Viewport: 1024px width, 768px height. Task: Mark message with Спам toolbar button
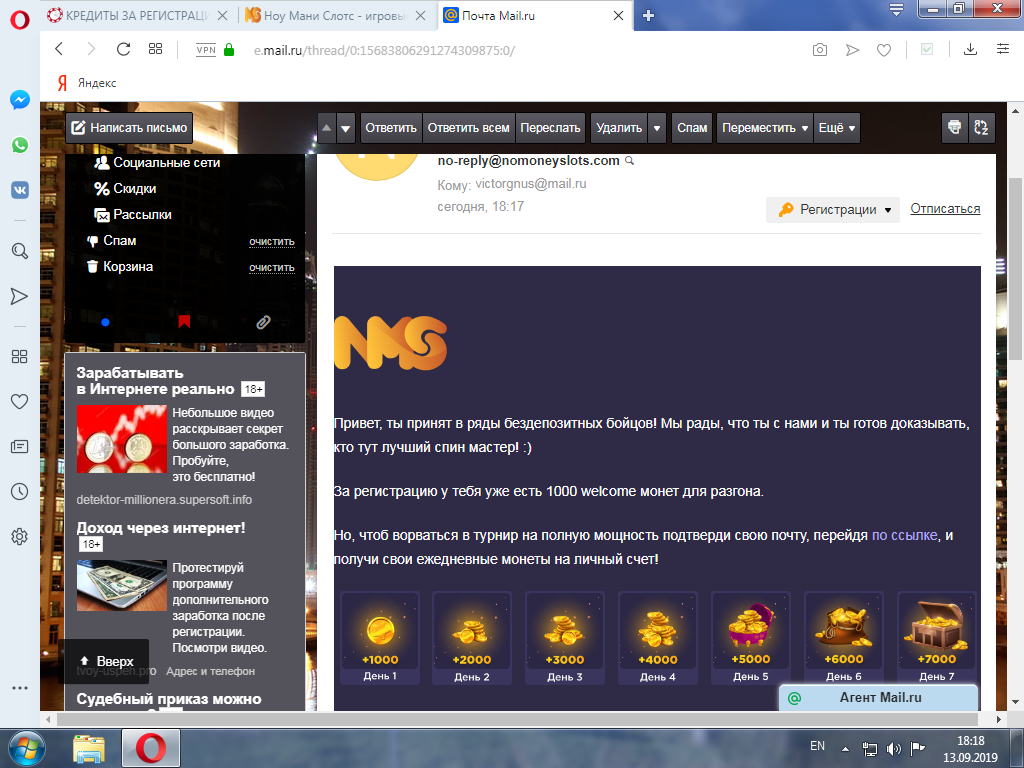click(x=692, y=128)
